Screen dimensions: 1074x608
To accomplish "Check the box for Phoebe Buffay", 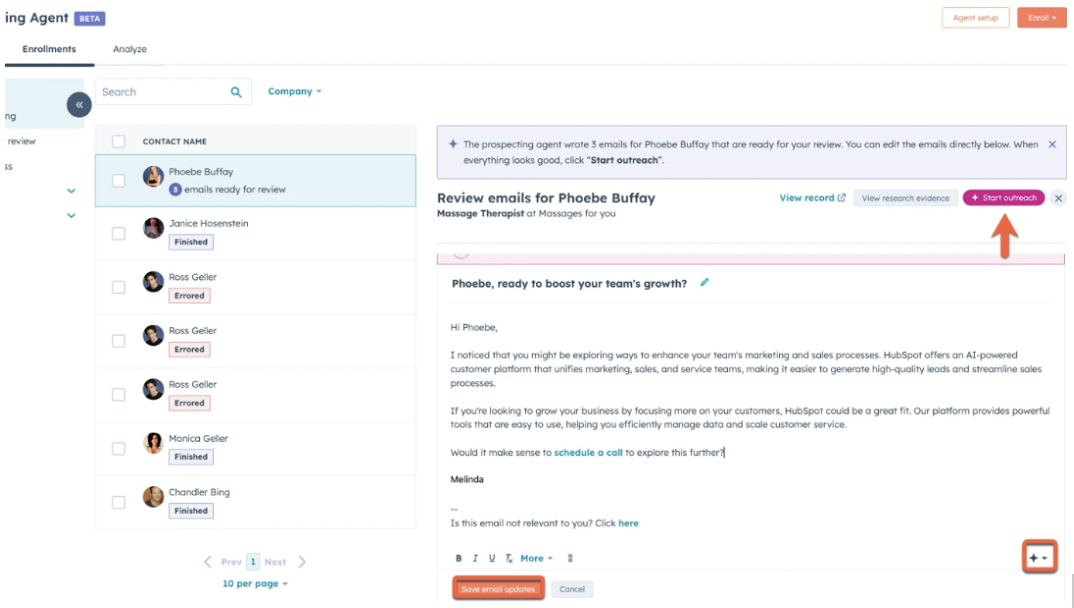I will [x=118, y=181].
